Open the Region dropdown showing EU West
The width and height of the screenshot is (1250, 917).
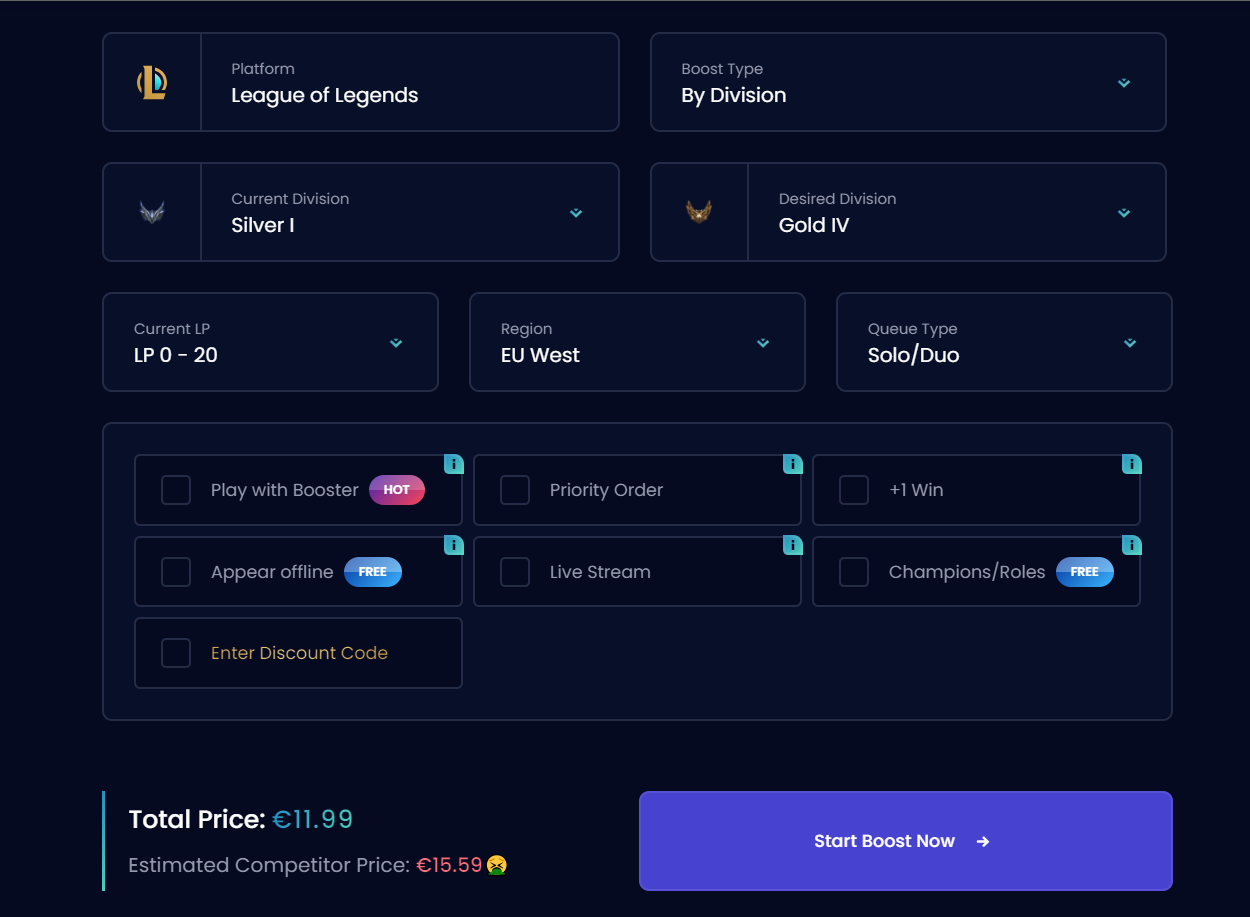(637, 342)
